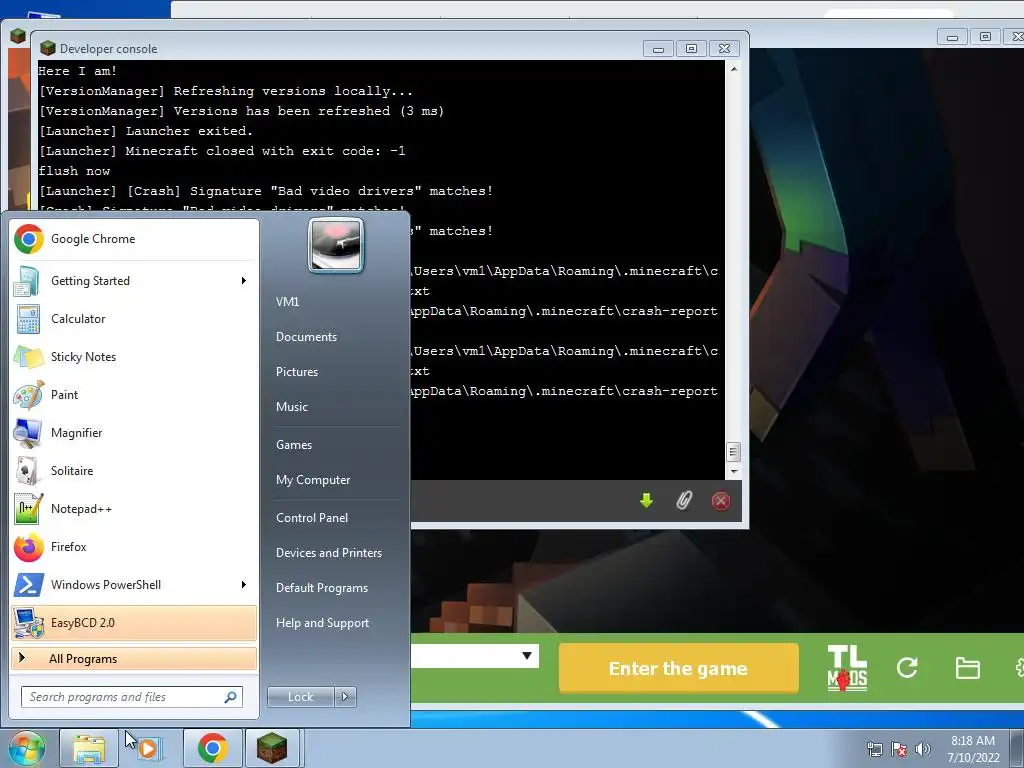Screen dimensions: 1024x768
Task: Click the console scrollbar down arrow
Action: tap(734, 472)
